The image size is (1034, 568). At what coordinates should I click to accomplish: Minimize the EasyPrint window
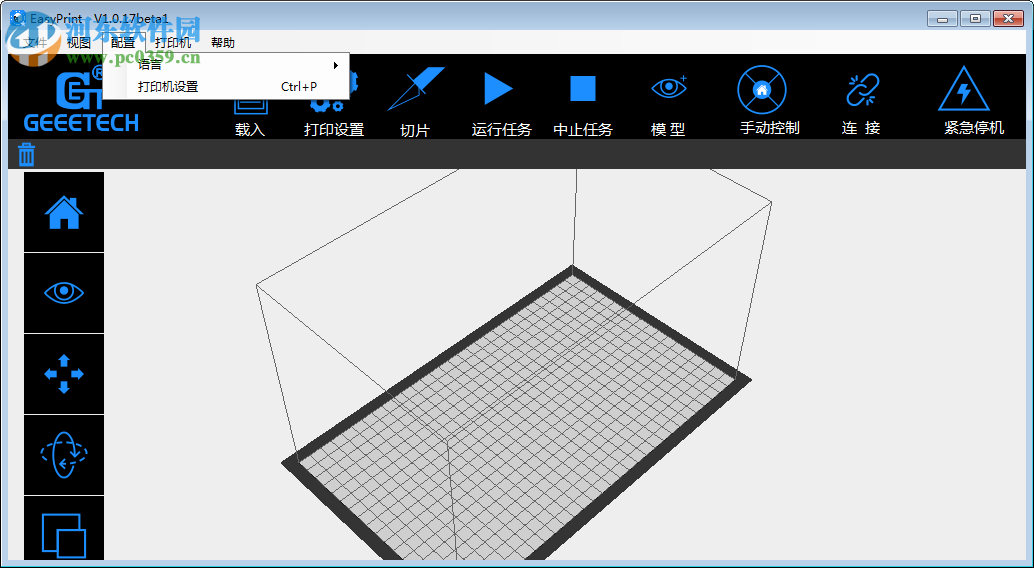942,19
